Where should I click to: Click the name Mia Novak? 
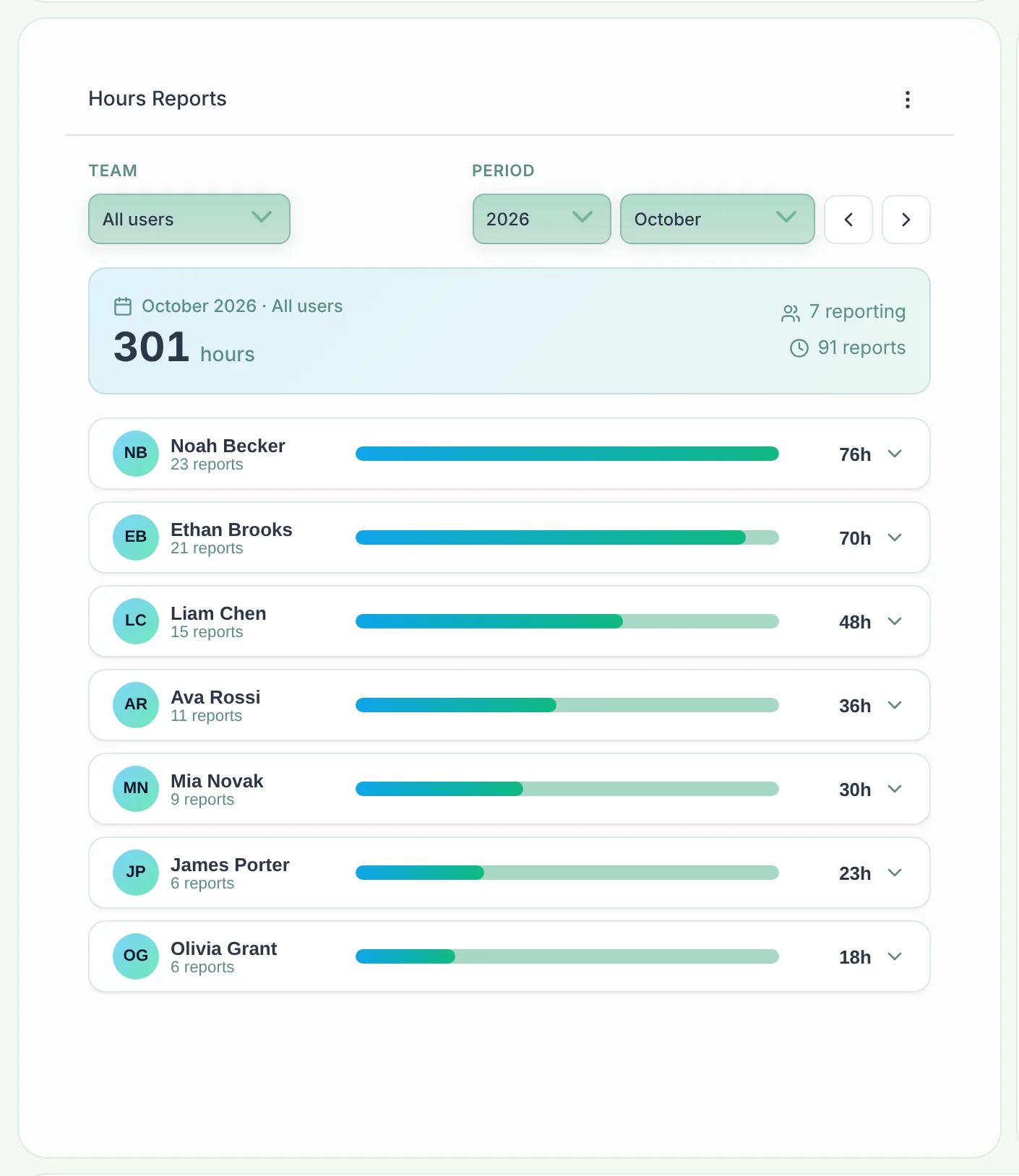pos(217,781)
